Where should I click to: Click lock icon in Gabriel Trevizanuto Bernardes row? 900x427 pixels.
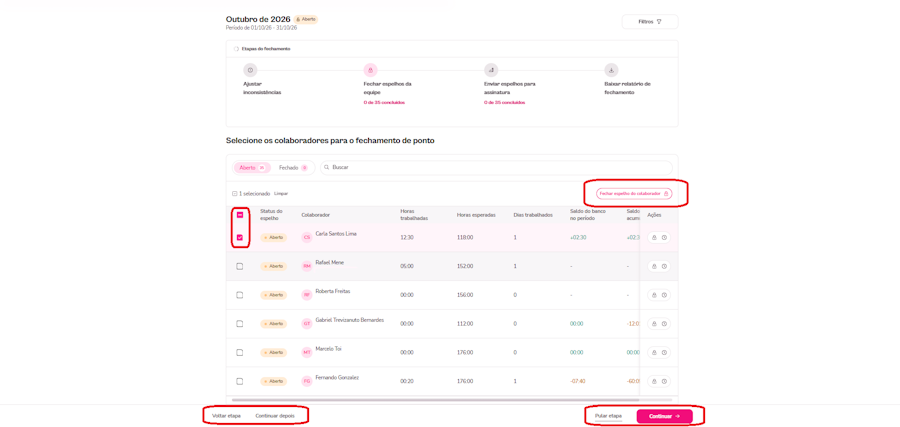[654, 324]
